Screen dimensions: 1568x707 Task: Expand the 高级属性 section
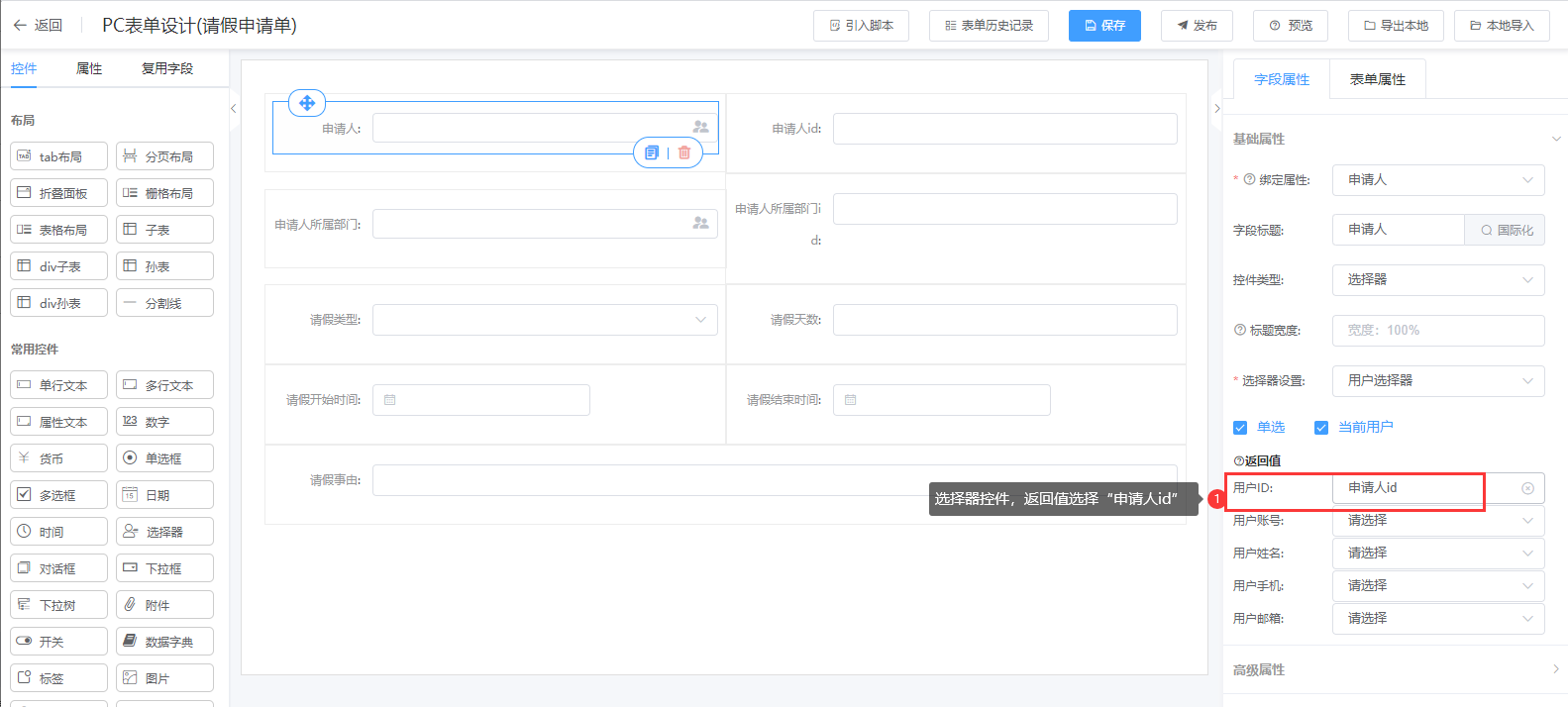point(1395,670)
